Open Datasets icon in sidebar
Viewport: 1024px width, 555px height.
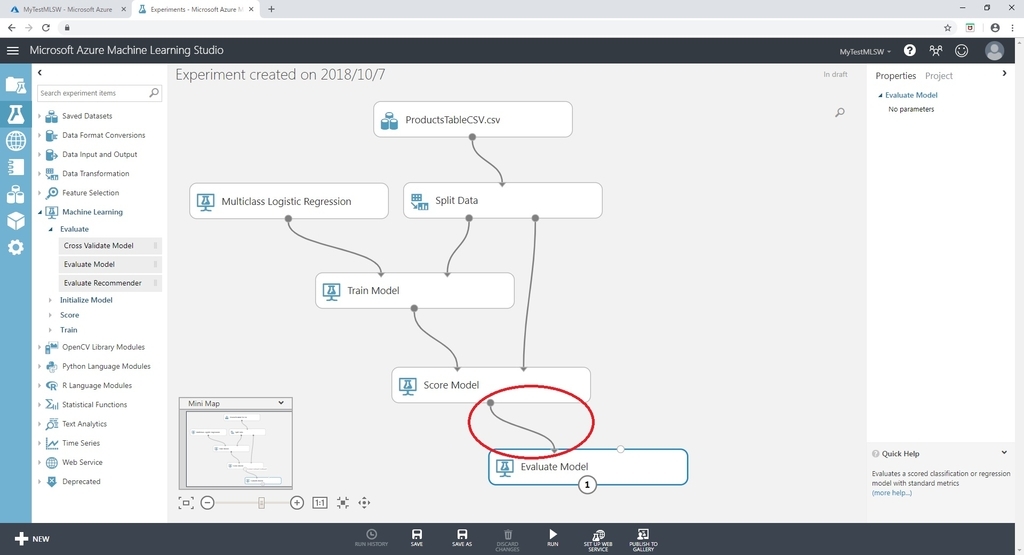click(16, 194)
